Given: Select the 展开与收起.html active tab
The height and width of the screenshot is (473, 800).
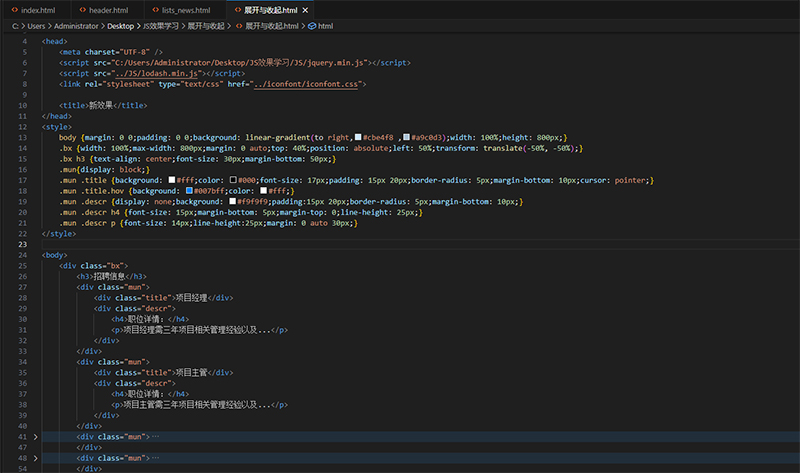Looking at the screenshot, I should [270, 10].
